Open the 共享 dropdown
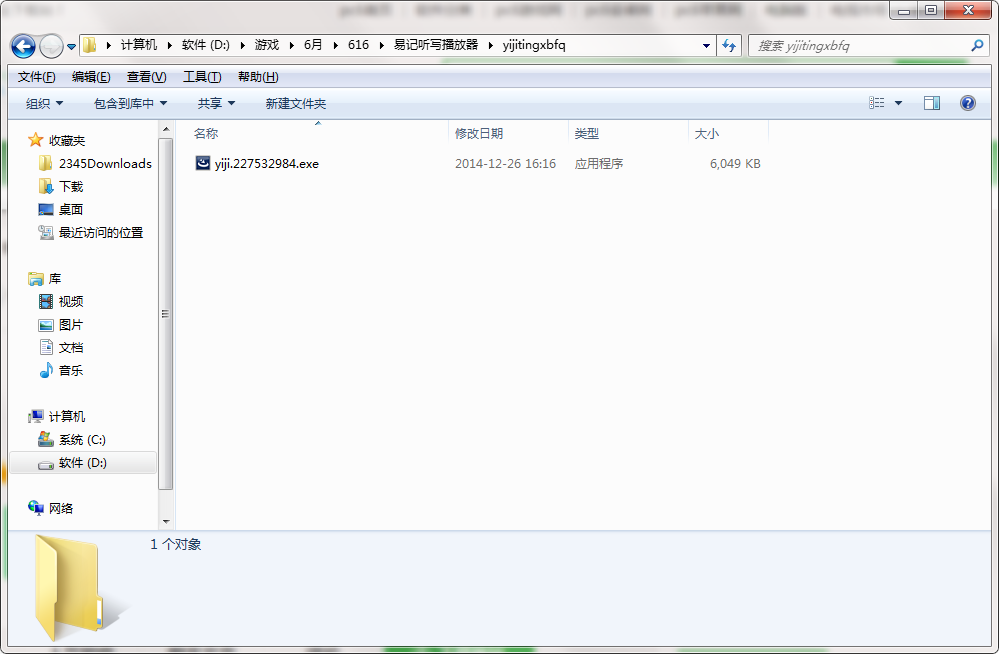The height and width of the screenshot is (654, 999). pos(216,103)
